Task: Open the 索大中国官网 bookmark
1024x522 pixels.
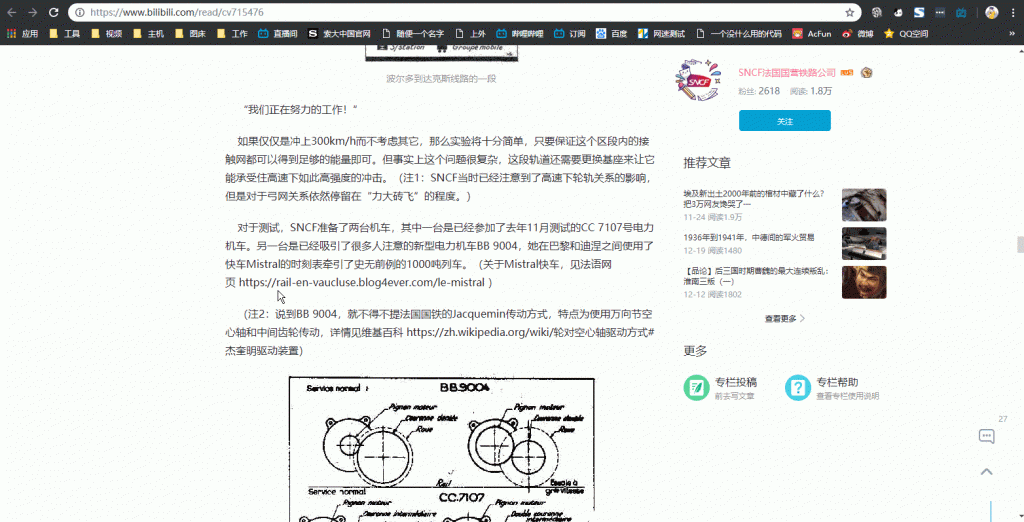Action: click(339, 33)
